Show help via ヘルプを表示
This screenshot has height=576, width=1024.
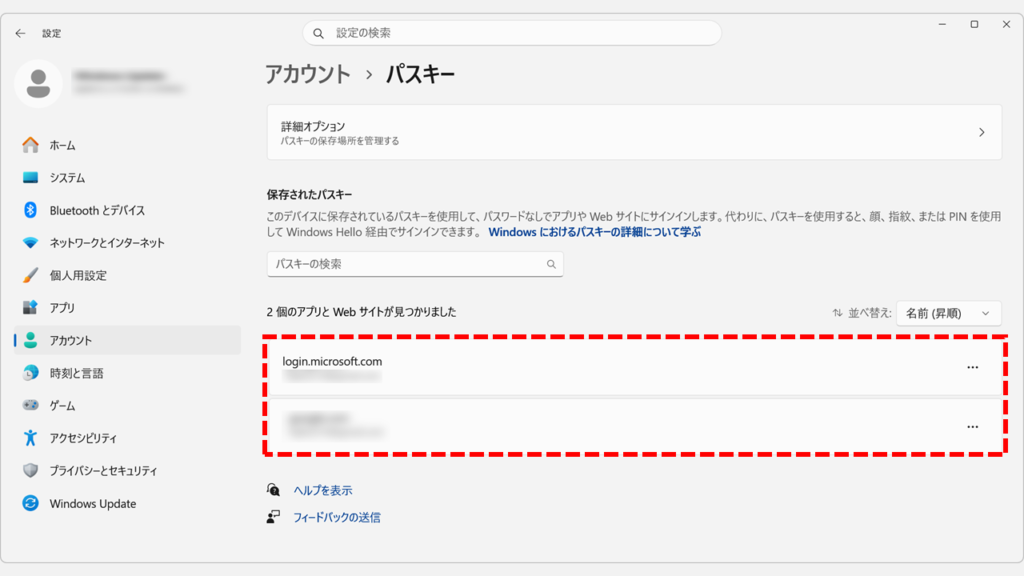click(x=322, y=490)
